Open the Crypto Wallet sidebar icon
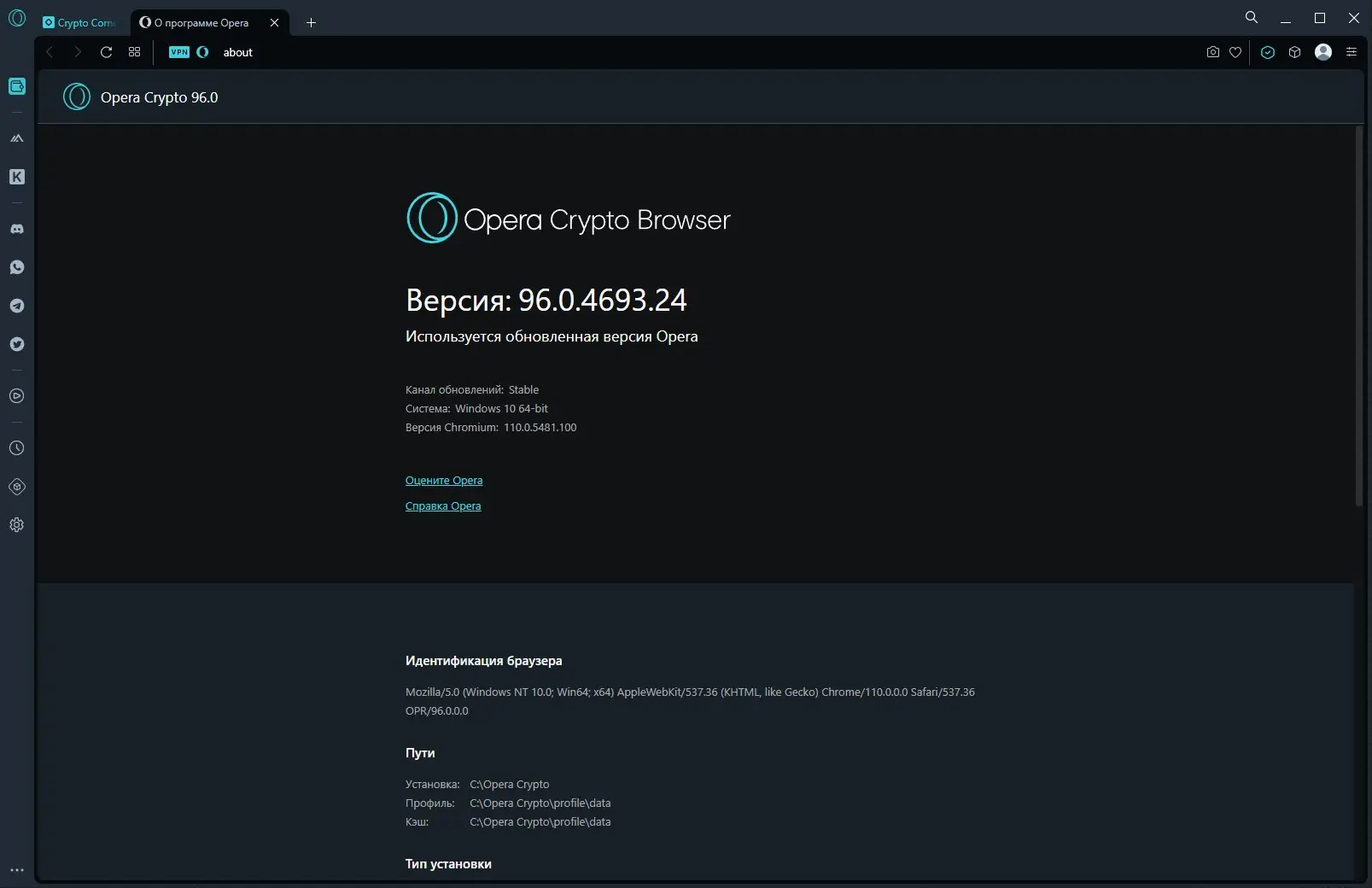The image size is (1372, 888). tap(17, 86)
